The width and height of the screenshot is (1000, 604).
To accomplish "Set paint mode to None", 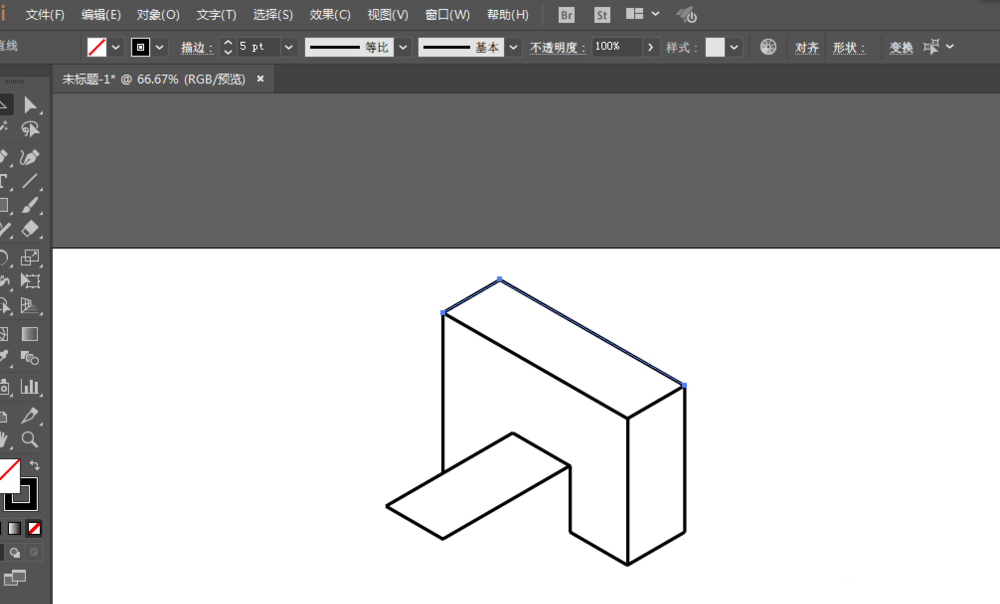I will point(34,528).
